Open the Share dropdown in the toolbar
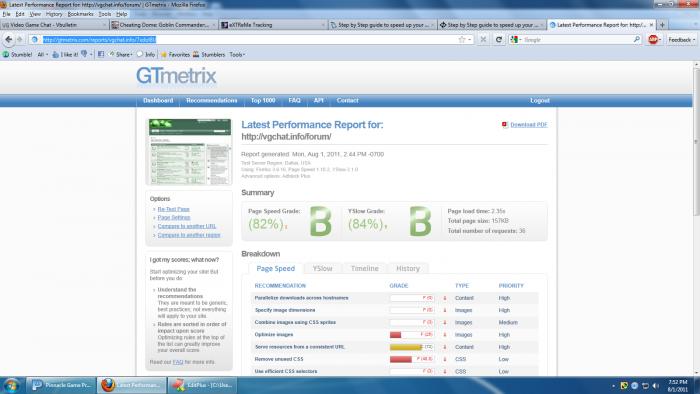 tap(121, 54)
